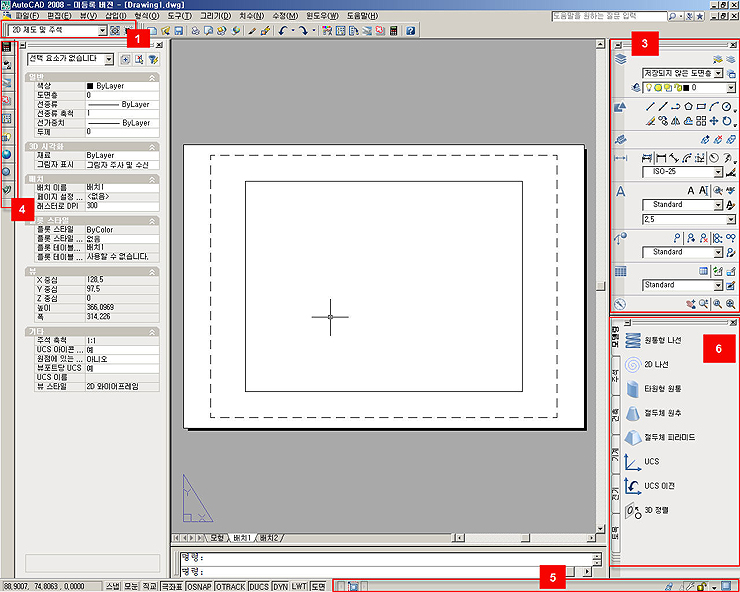
Task: Toggle layer 0 on/off light bulb
Action: [649, 88]
